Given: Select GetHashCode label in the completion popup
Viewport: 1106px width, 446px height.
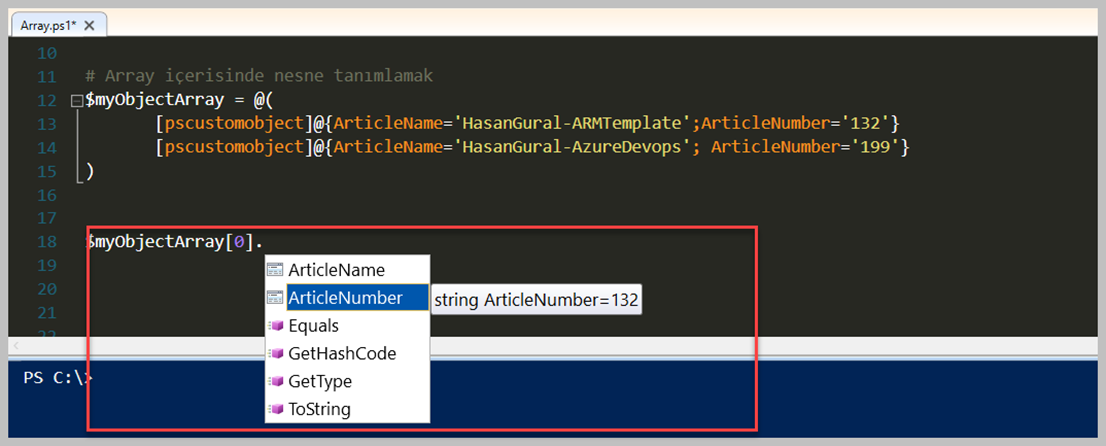Looking at the screenshot, I should point(342,354).
